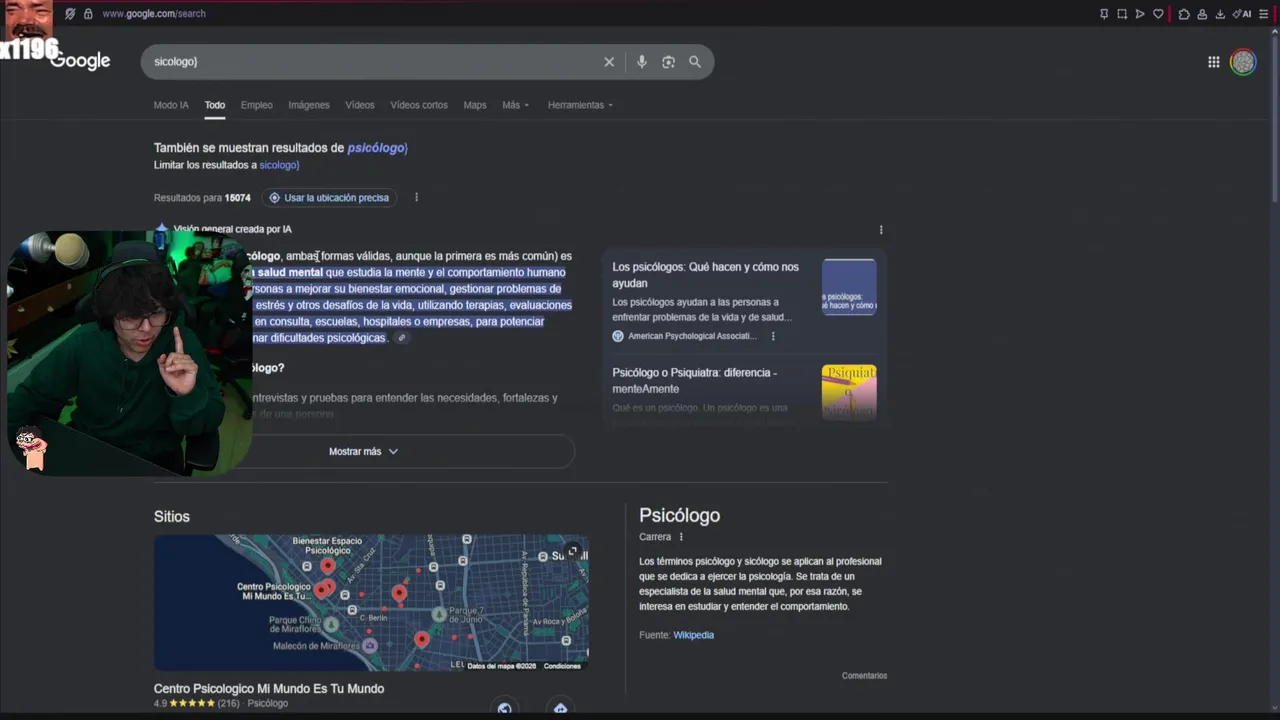Open more options beside precise location
Screen dimensions: 1280x720
pos(416,197)
